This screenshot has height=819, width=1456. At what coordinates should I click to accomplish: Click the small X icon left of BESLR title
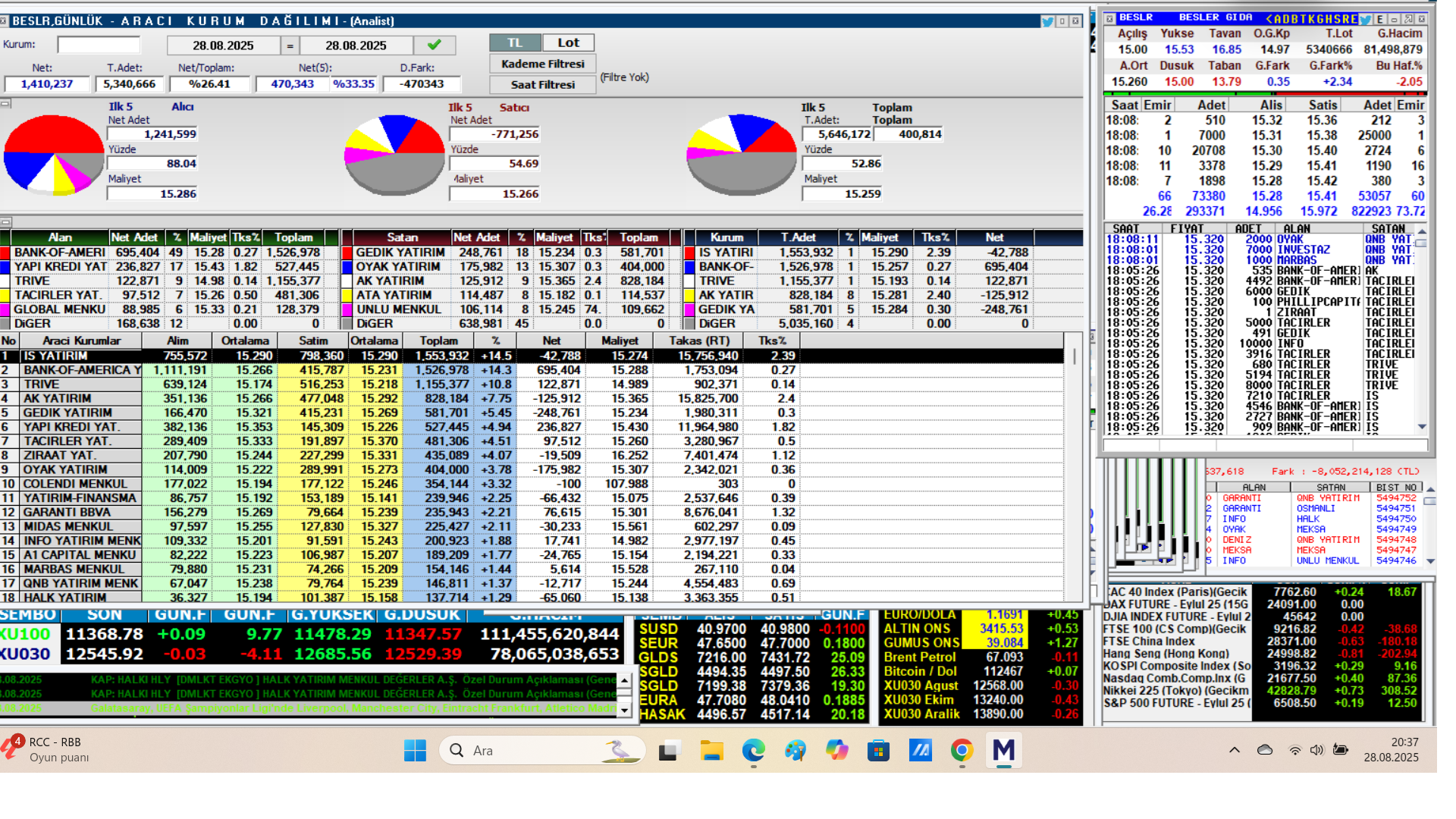1109,18
